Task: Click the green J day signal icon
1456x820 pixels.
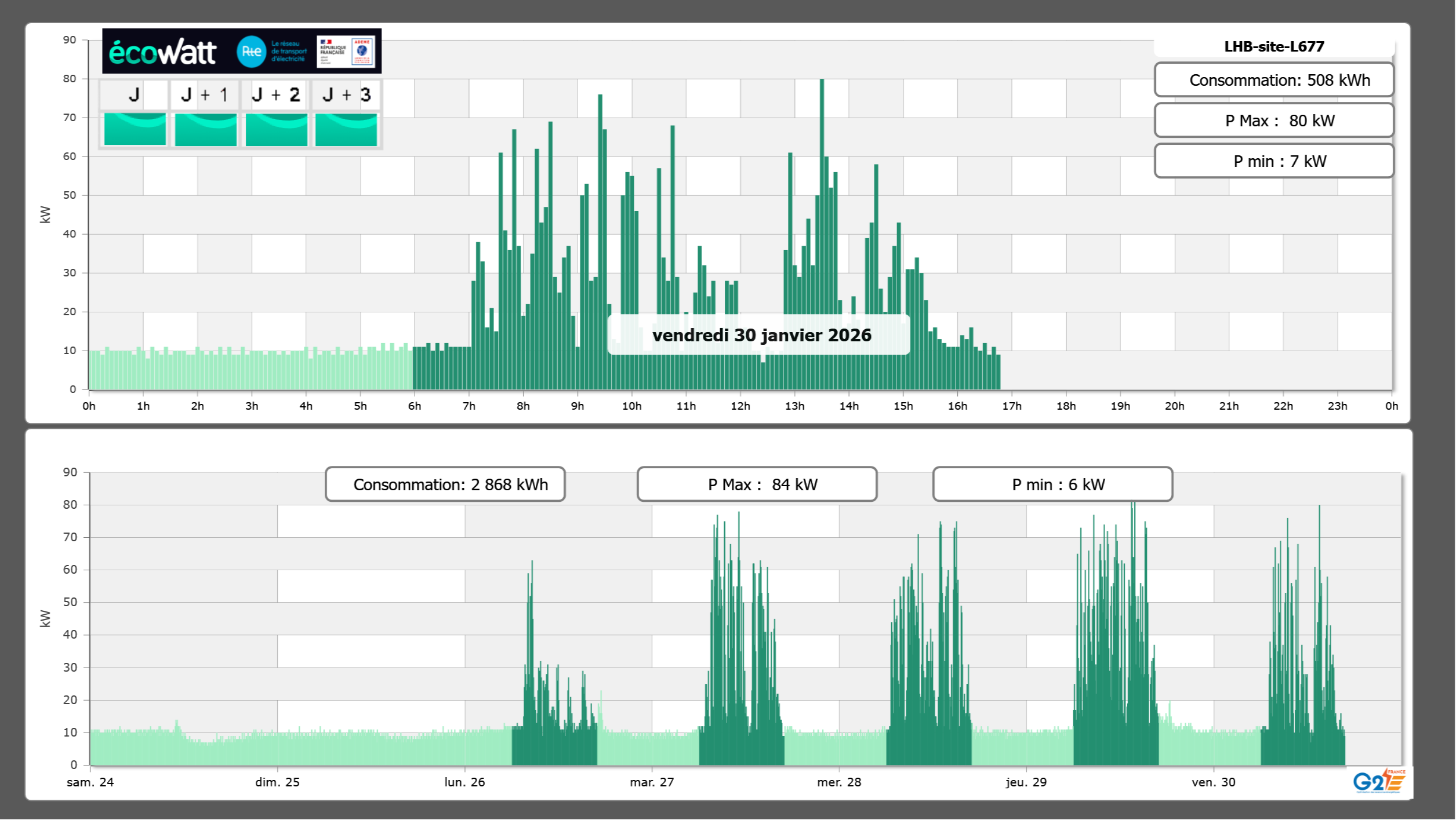Action: tap(135, 129)
